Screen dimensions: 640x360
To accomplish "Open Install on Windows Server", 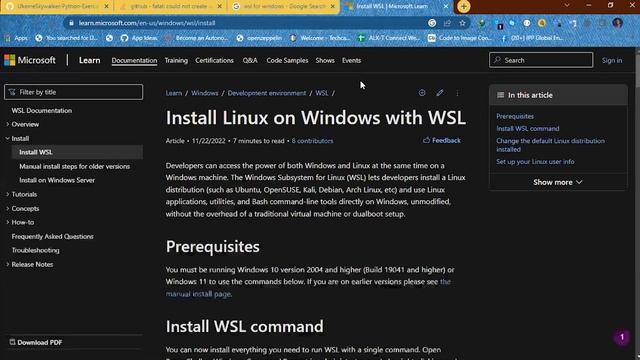I will (x=57, y=180).
